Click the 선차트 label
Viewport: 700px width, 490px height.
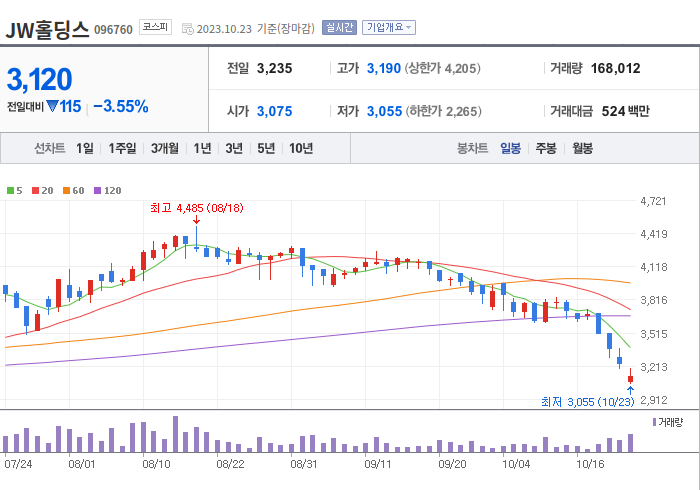[50, 148]
